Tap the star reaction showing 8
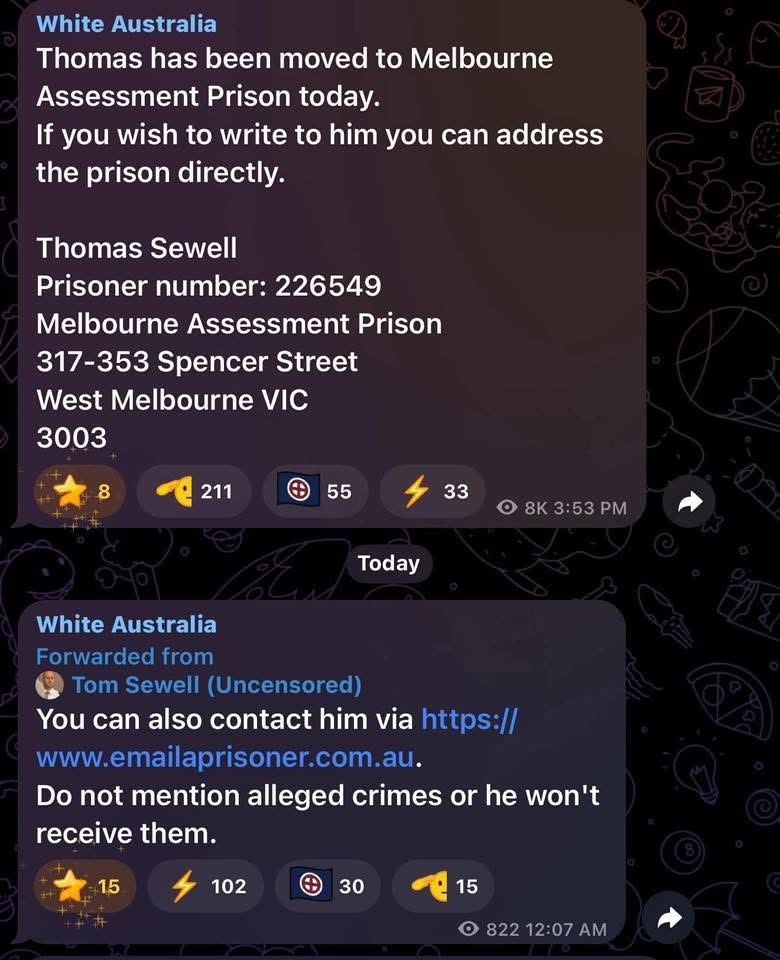This screenshot has height=960, width=780. coord(79,492)
